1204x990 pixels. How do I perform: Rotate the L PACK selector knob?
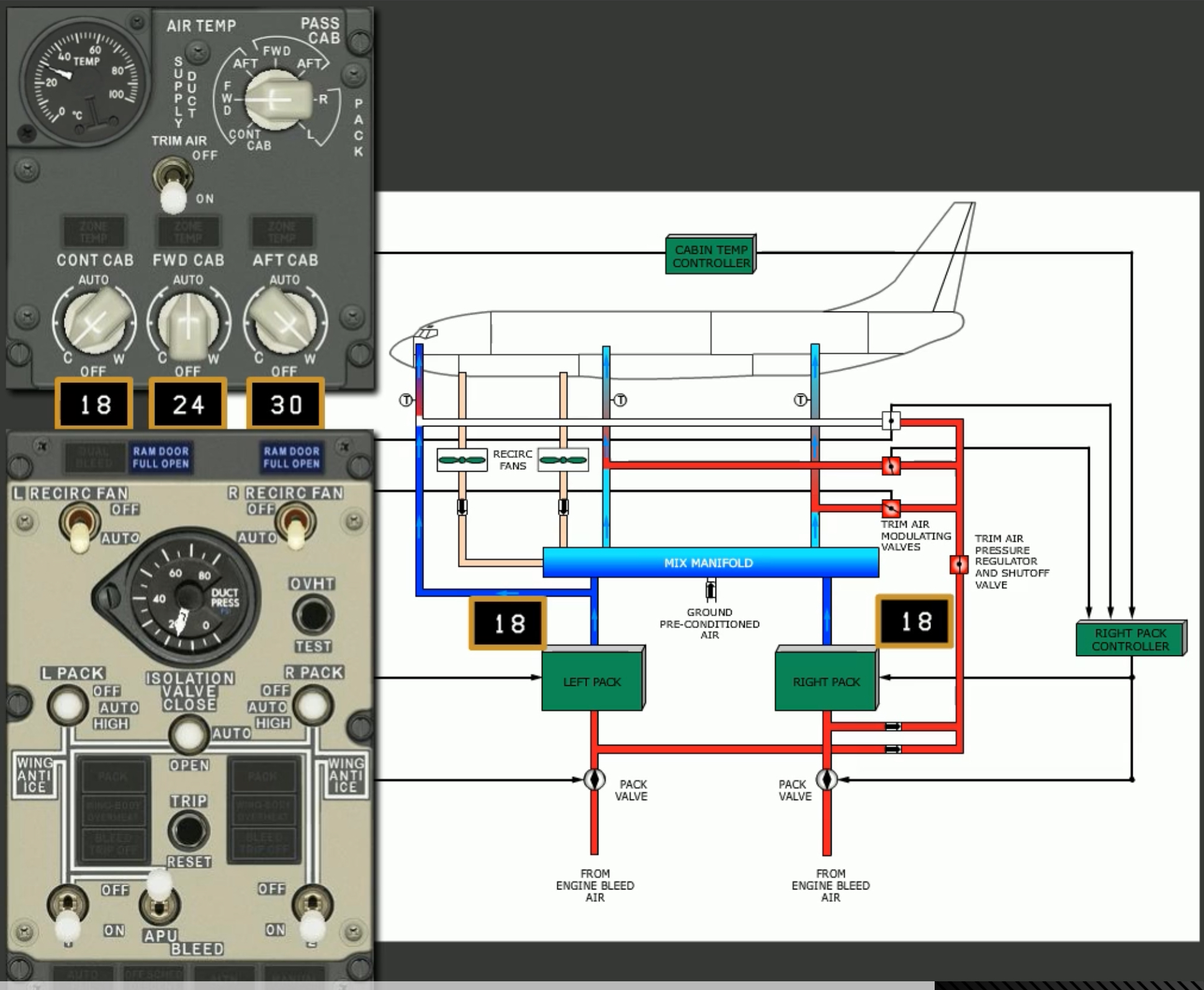point(68,705)
